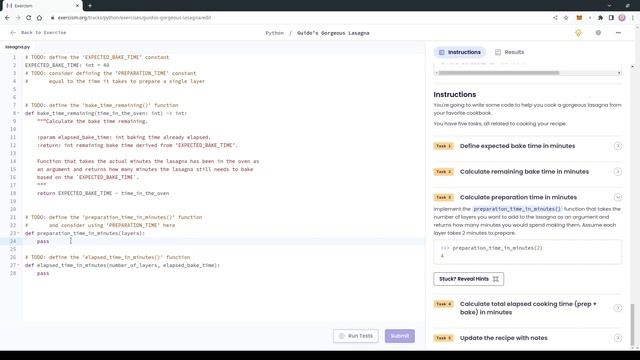
Task: Fold the elapsed_time_in_minutes function at line 27
Action: [19, 265]
